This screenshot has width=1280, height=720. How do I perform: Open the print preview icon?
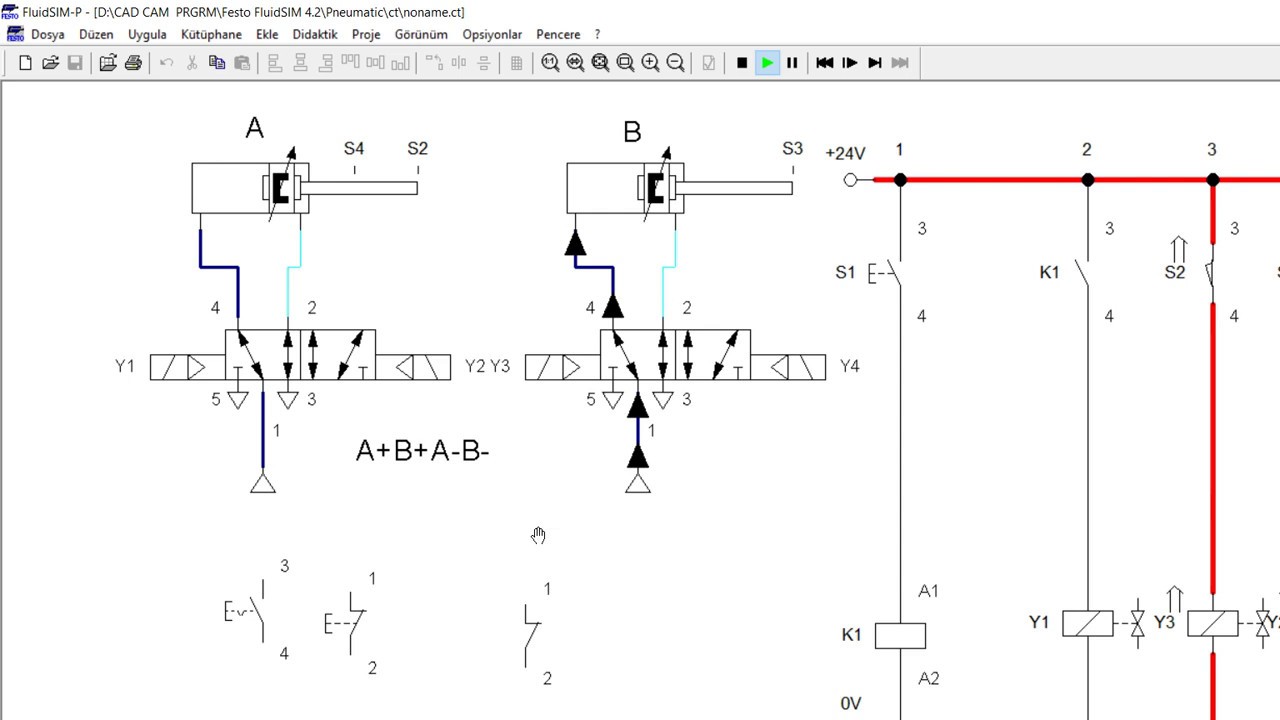pyautogui.click(x=108, y=62)
